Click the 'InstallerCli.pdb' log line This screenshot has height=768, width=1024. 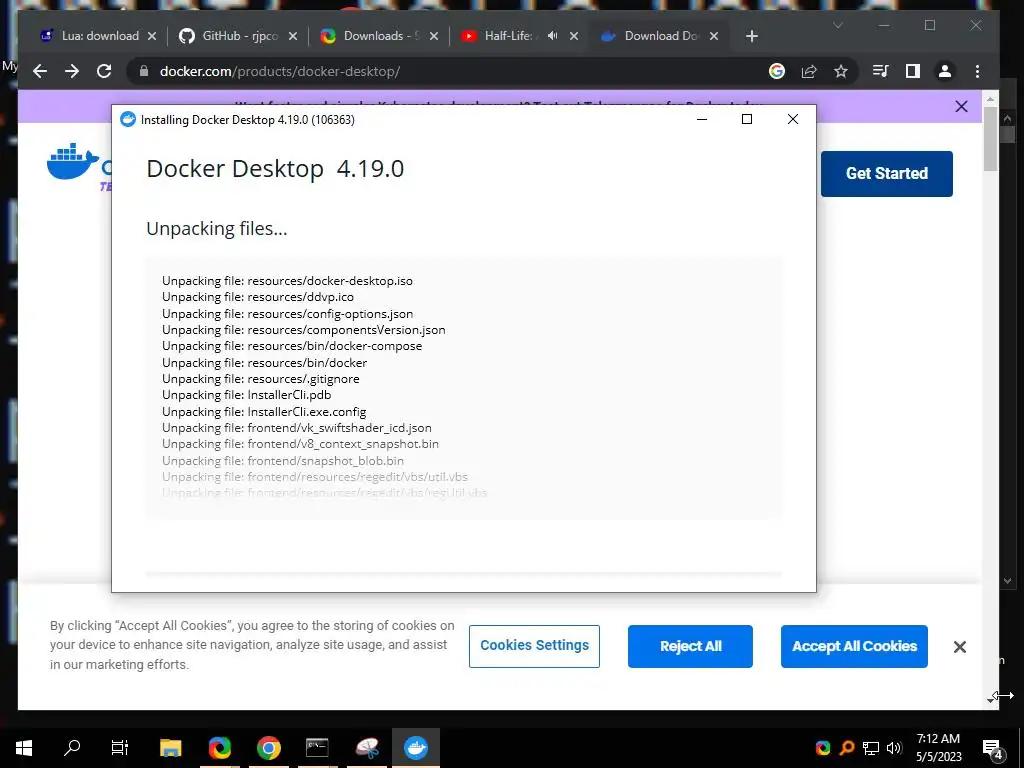coord(247,395)
